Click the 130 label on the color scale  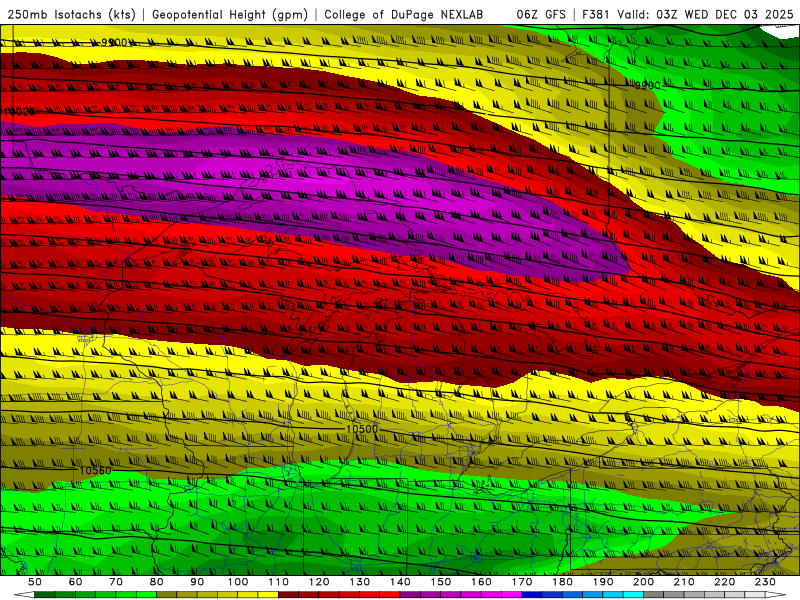(360, 582)
